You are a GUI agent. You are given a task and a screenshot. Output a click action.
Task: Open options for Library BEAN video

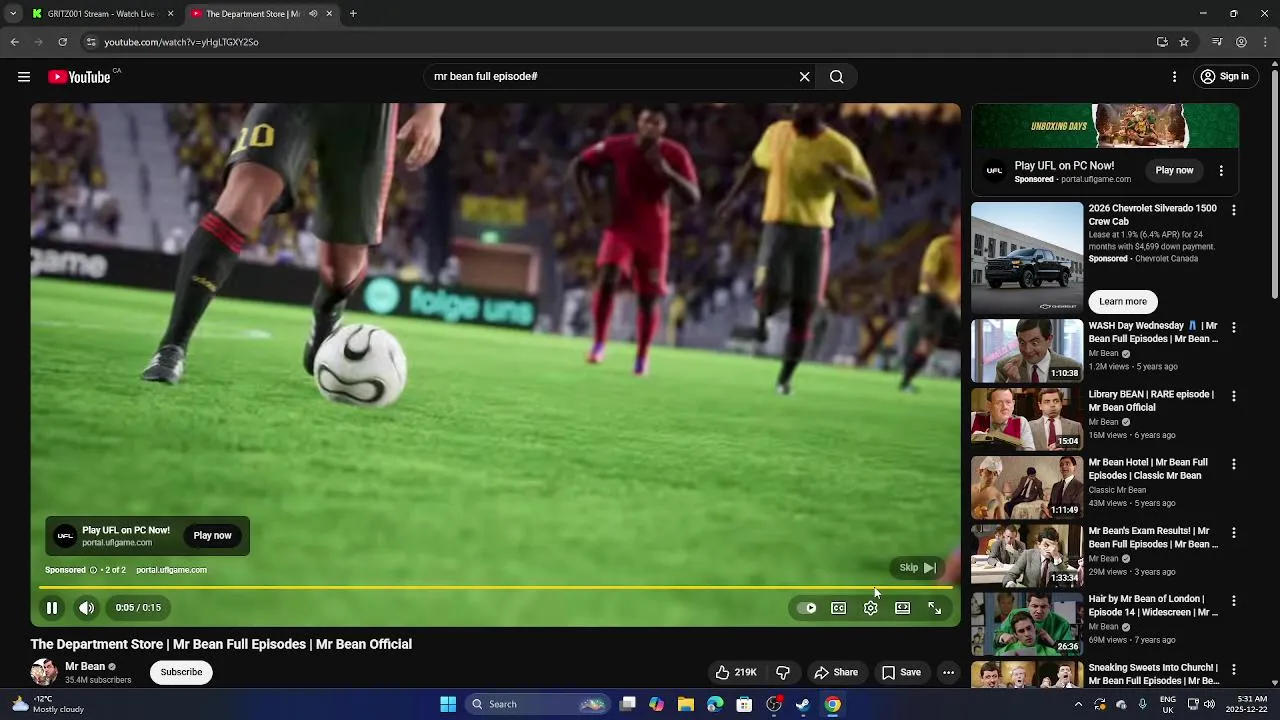(1234, 396)
